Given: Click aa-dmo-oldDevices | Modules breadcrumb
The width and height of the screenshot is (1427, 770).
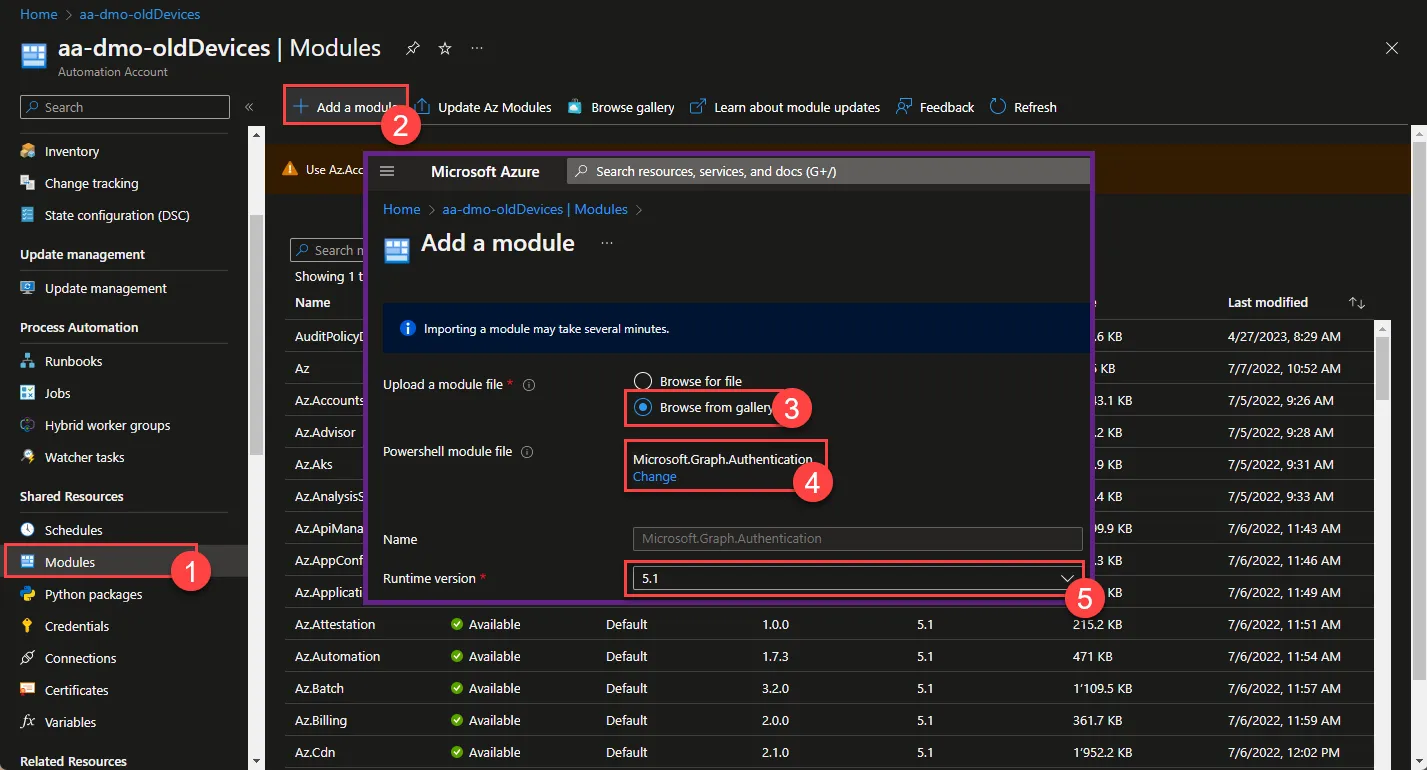Looking at the screenshot, I should (535, 209).
